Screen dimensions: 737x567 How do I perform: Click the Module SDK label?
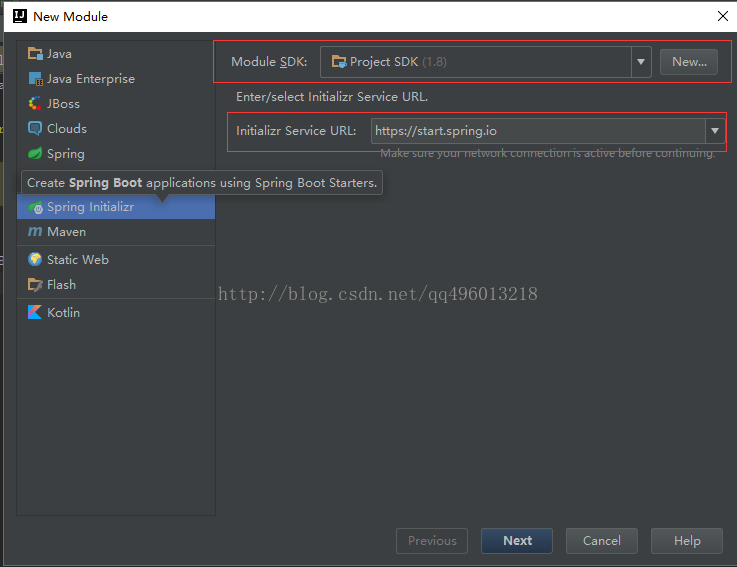269,62
